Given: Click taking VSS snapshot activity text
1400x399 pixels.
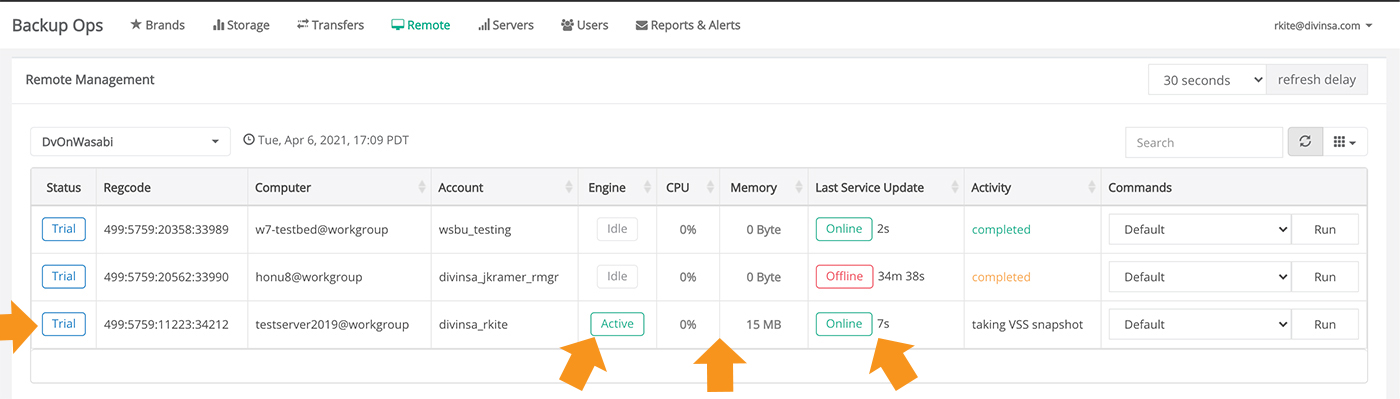Looking at the screenshot, I should click(x=1027, y=324).
